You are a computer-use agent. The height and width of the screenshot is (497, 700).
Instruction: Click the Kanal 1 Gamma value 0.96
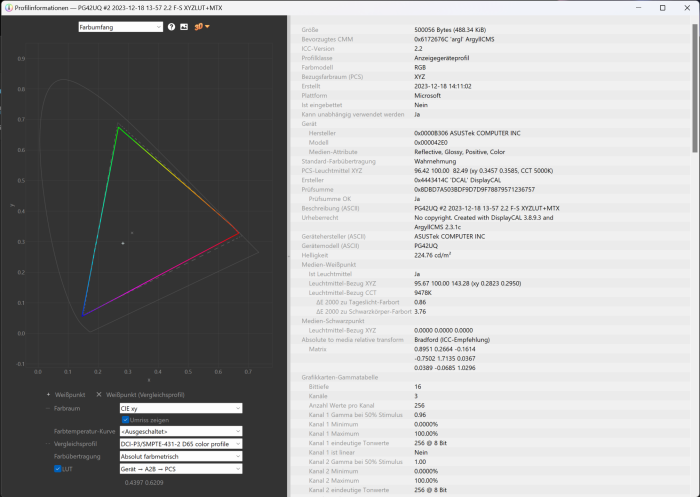pyautogui.click(x=420, y=414)
